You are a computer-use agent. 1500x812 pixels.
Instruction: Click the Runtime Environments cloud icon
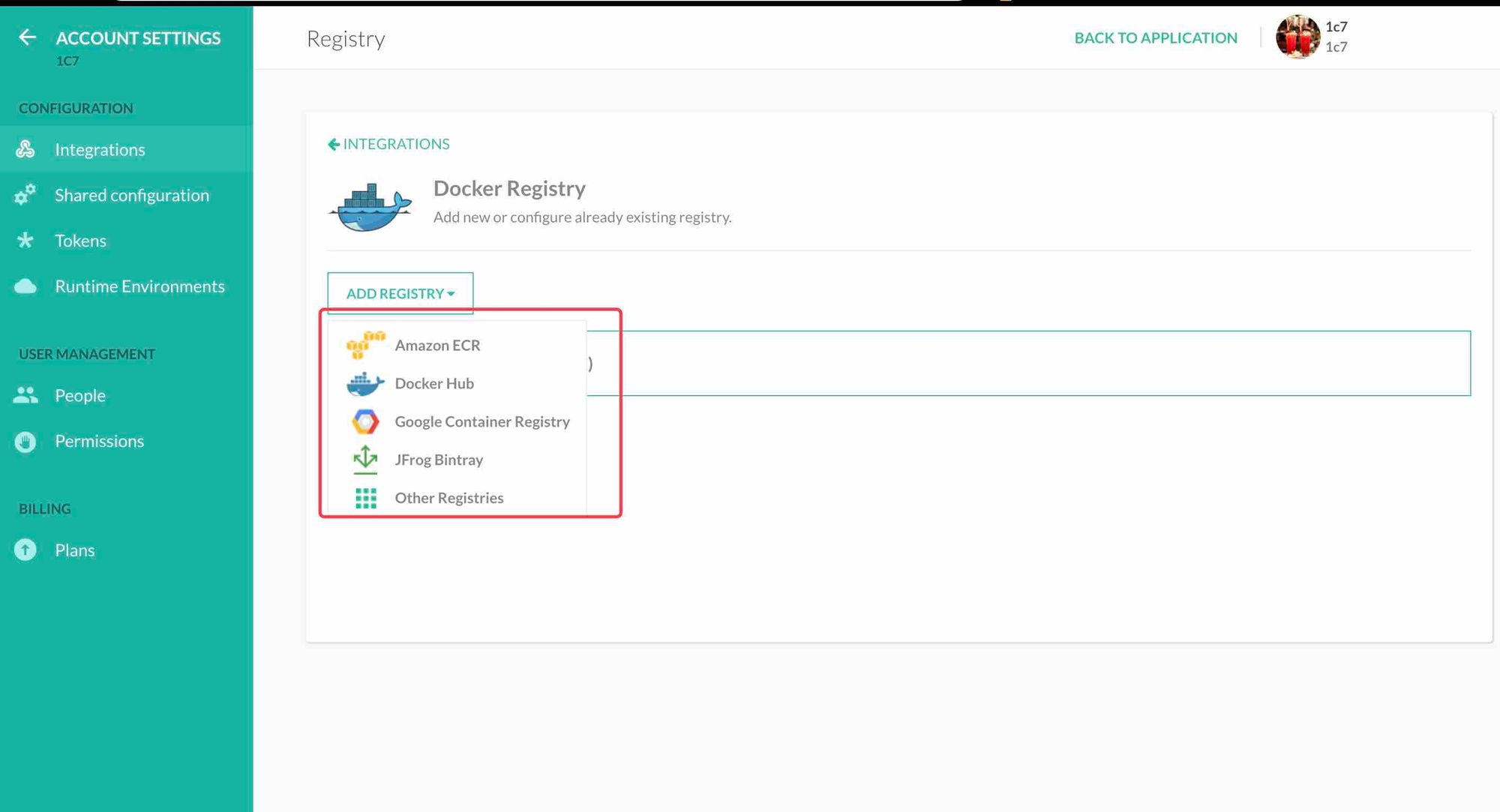pos(25,286)
